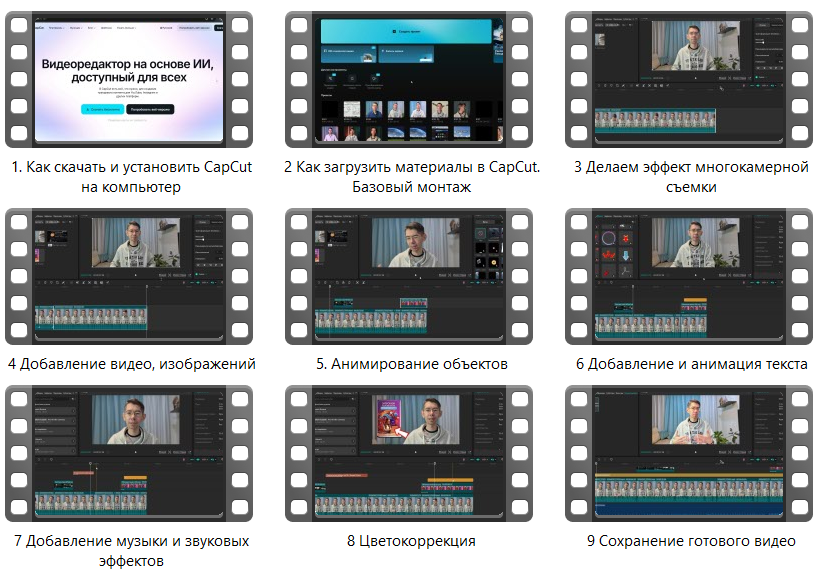Click caption "5. Анимирование объектов"
This screenshot has width=819, height=573.
tap(412, 364)
